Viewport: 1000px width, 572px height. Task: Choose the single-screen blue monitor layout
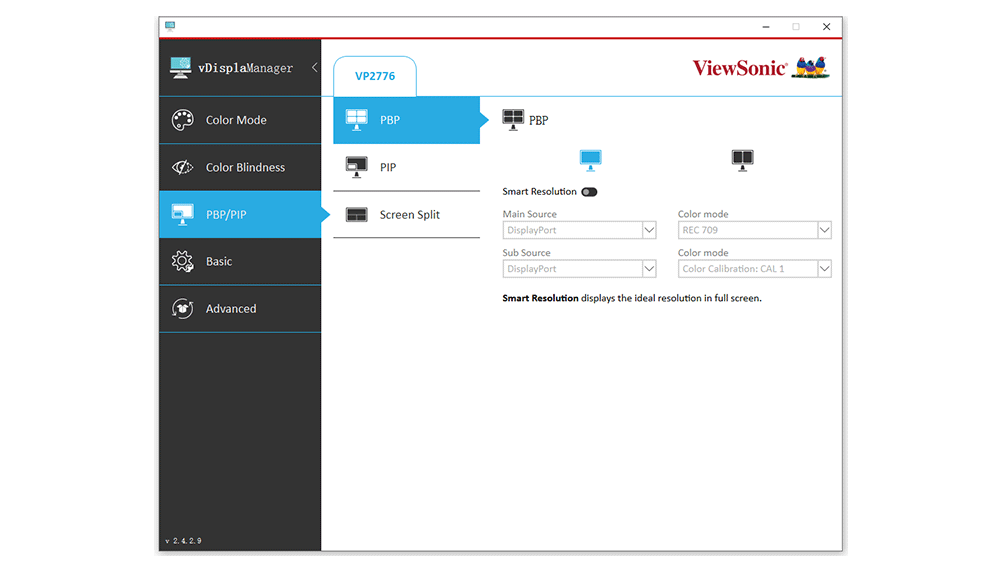(x=591, y=160)
